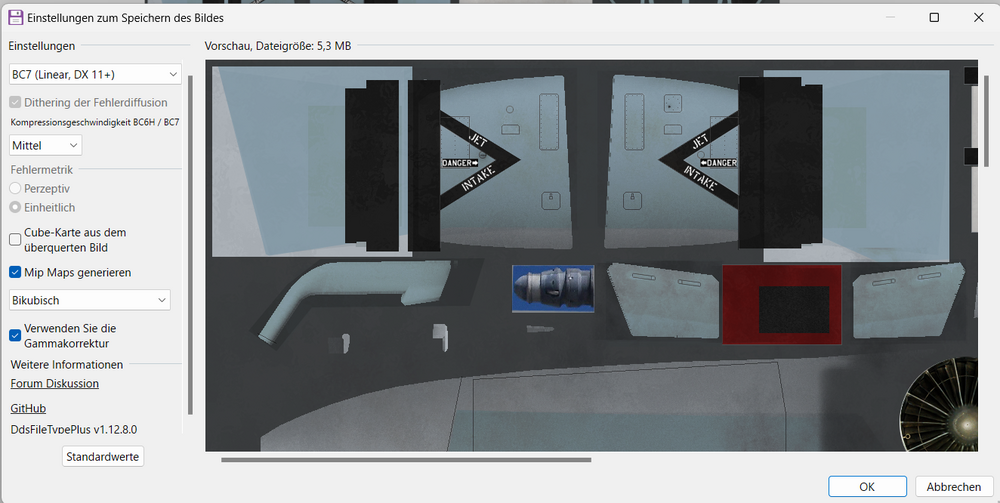Open the GitHub link
The image size is (1000, 503).
tap(28, 409)
